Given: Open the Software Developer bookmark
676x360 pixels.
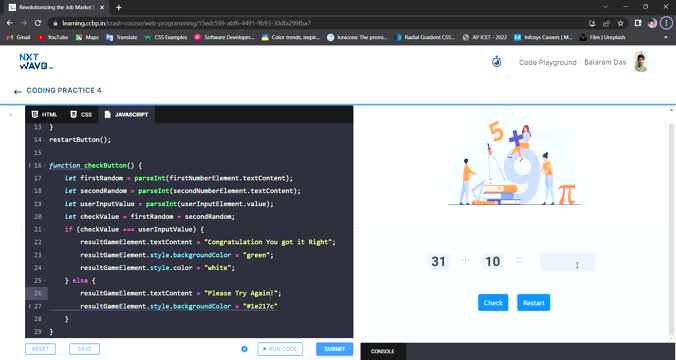Looking at the screenshot, I should 224,38.
